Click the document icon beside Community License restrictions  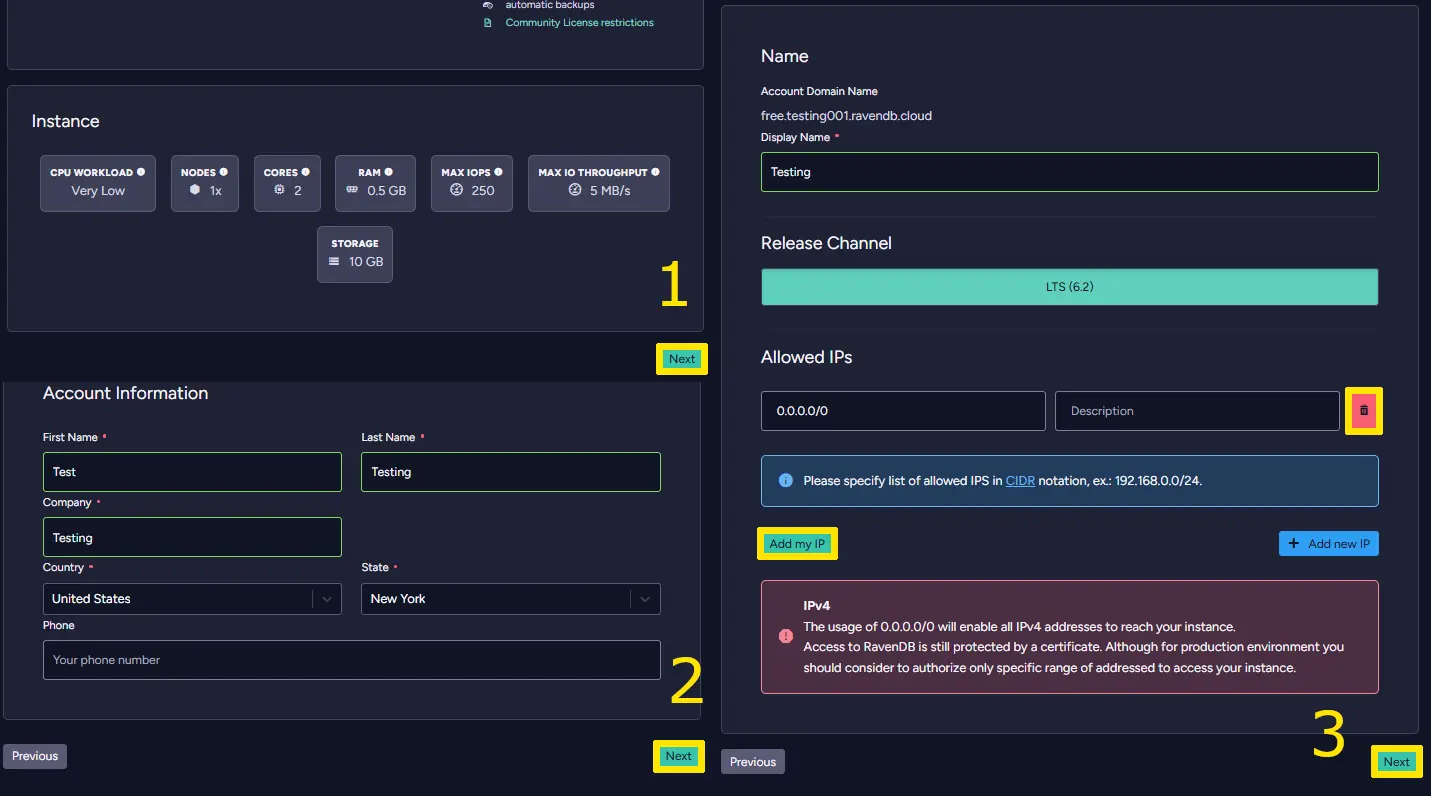pos(488,22)
